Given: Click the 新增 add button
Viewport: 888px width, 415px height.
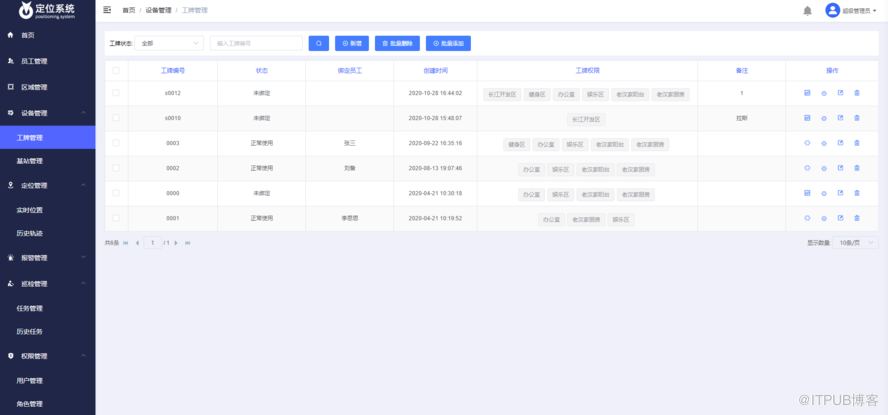Looking at the screenshot, I should tap(352, 44).
